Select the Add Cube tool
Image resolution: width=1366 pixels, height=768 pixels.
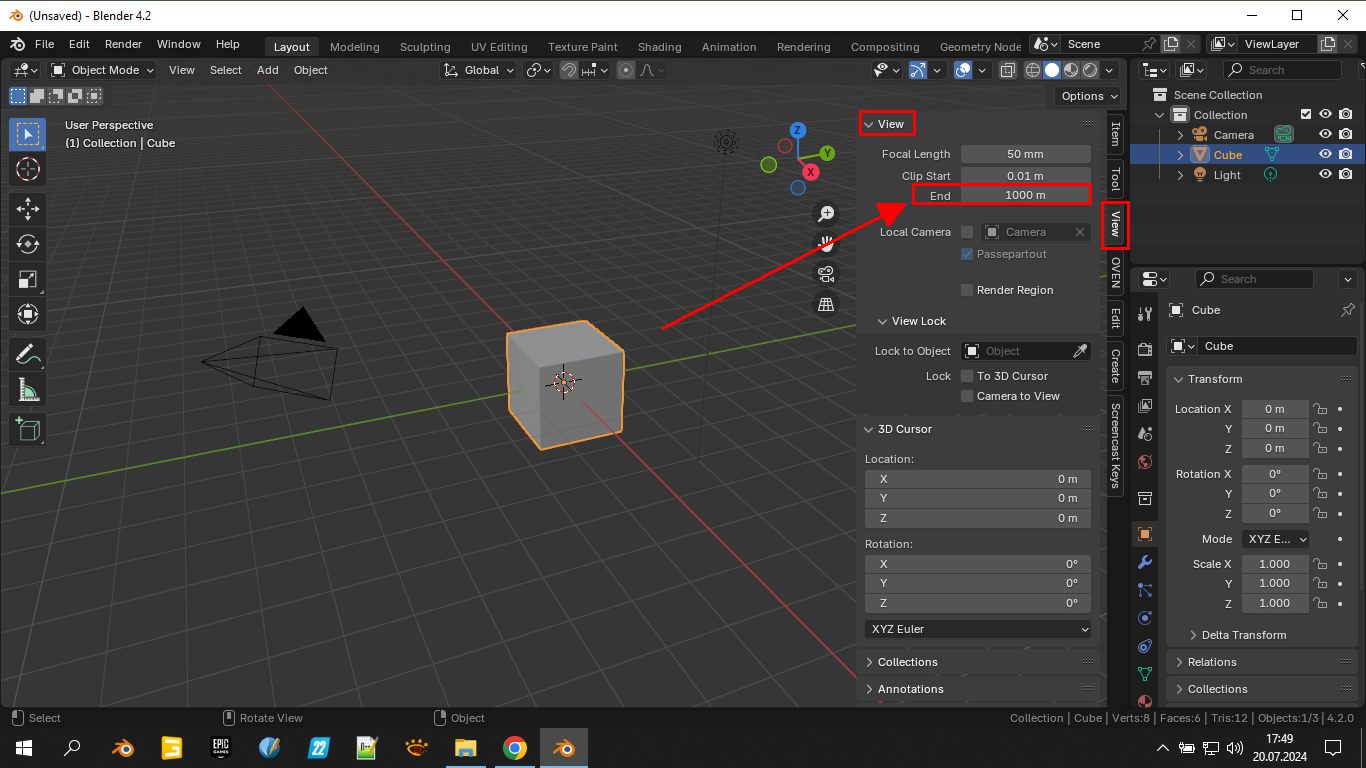[28, 430]
